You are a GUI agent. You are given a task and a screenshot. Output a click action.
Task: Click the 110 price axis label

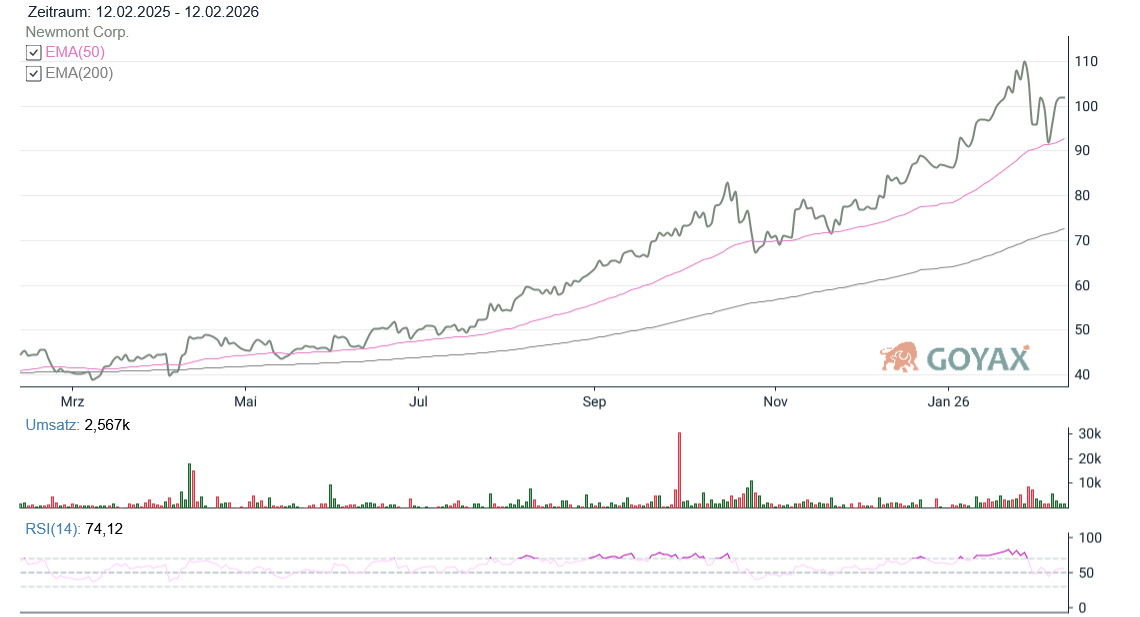coord(1086,61)
